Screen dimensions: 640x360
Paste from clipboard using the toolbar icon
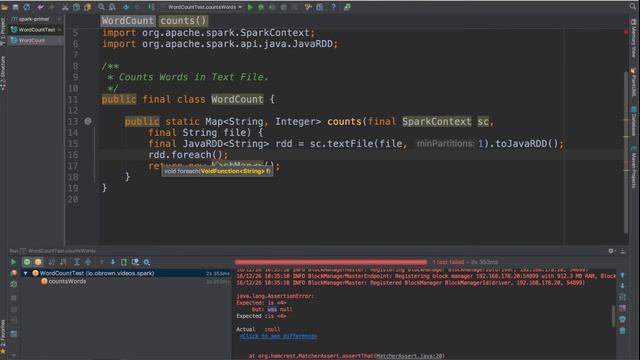(87, 7)
